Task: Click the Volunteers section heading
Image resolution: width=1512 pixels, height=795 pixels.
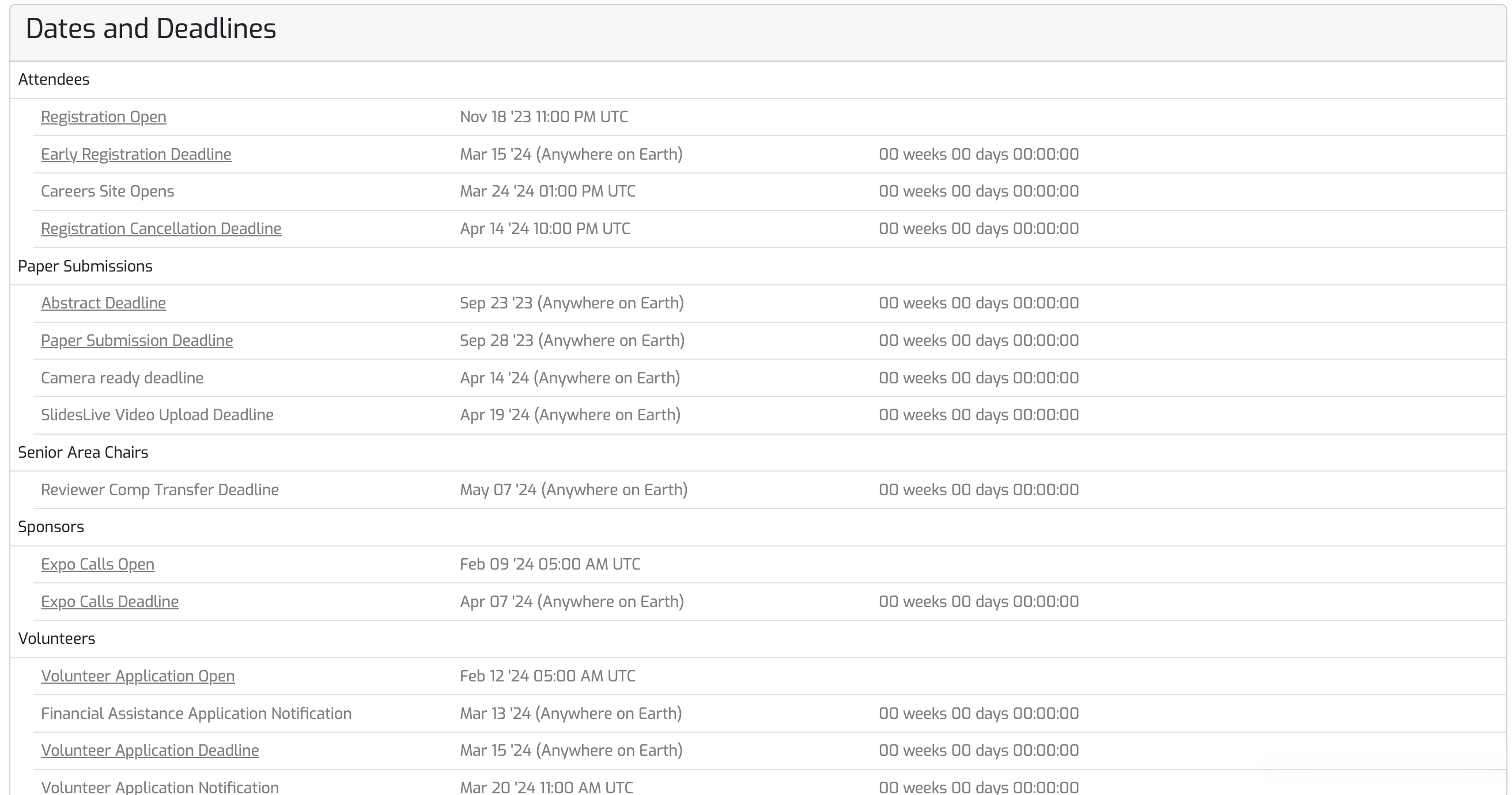Action: [56, 638]
